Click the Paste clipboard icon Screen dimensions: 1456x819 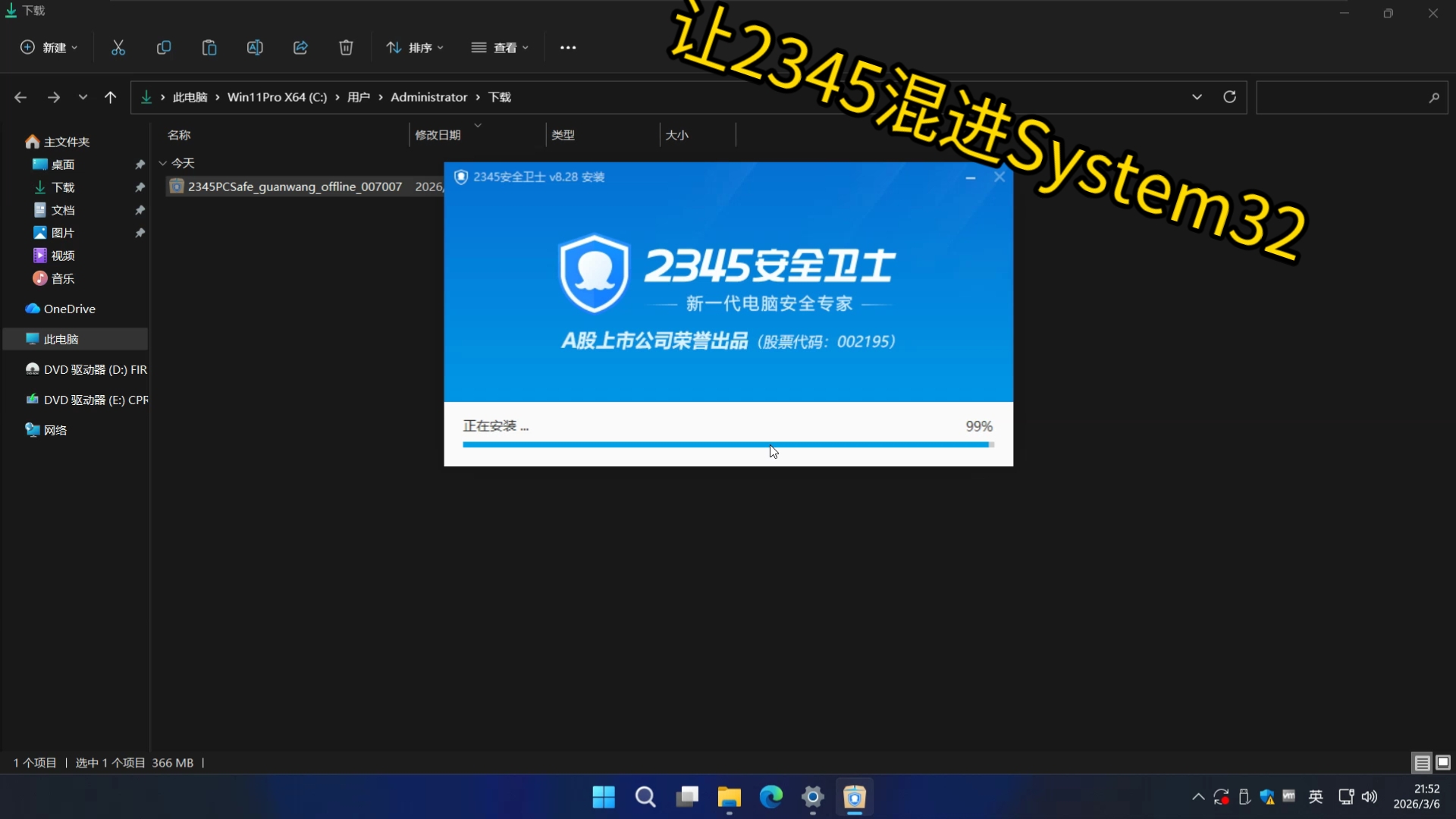[x=209, y=48]
